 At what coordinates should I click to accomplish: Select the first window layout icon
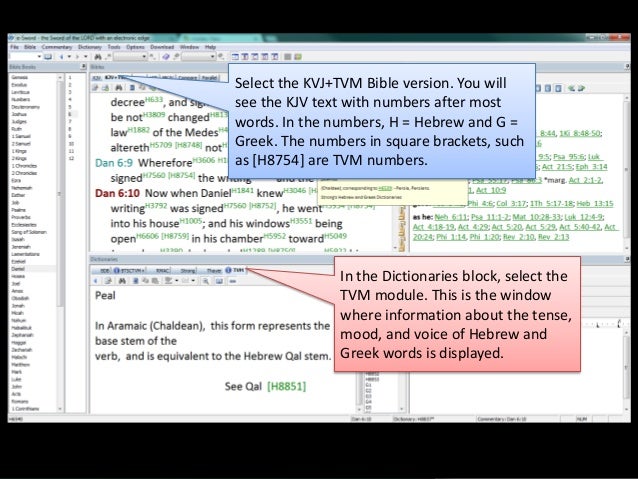pyautogui.click(x=235, y=57)
